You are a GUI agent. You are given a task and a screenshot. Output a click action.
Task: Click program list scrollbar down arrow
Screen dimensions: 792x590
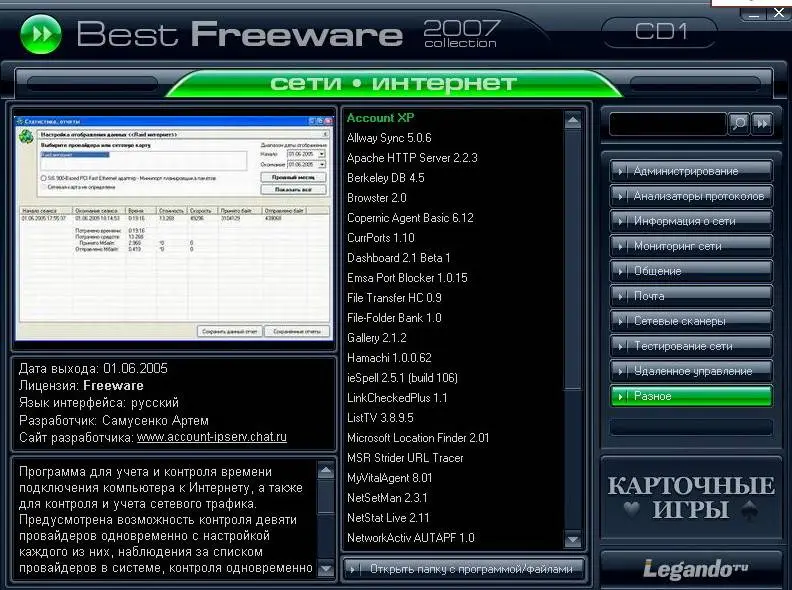(x=573, y=539)
